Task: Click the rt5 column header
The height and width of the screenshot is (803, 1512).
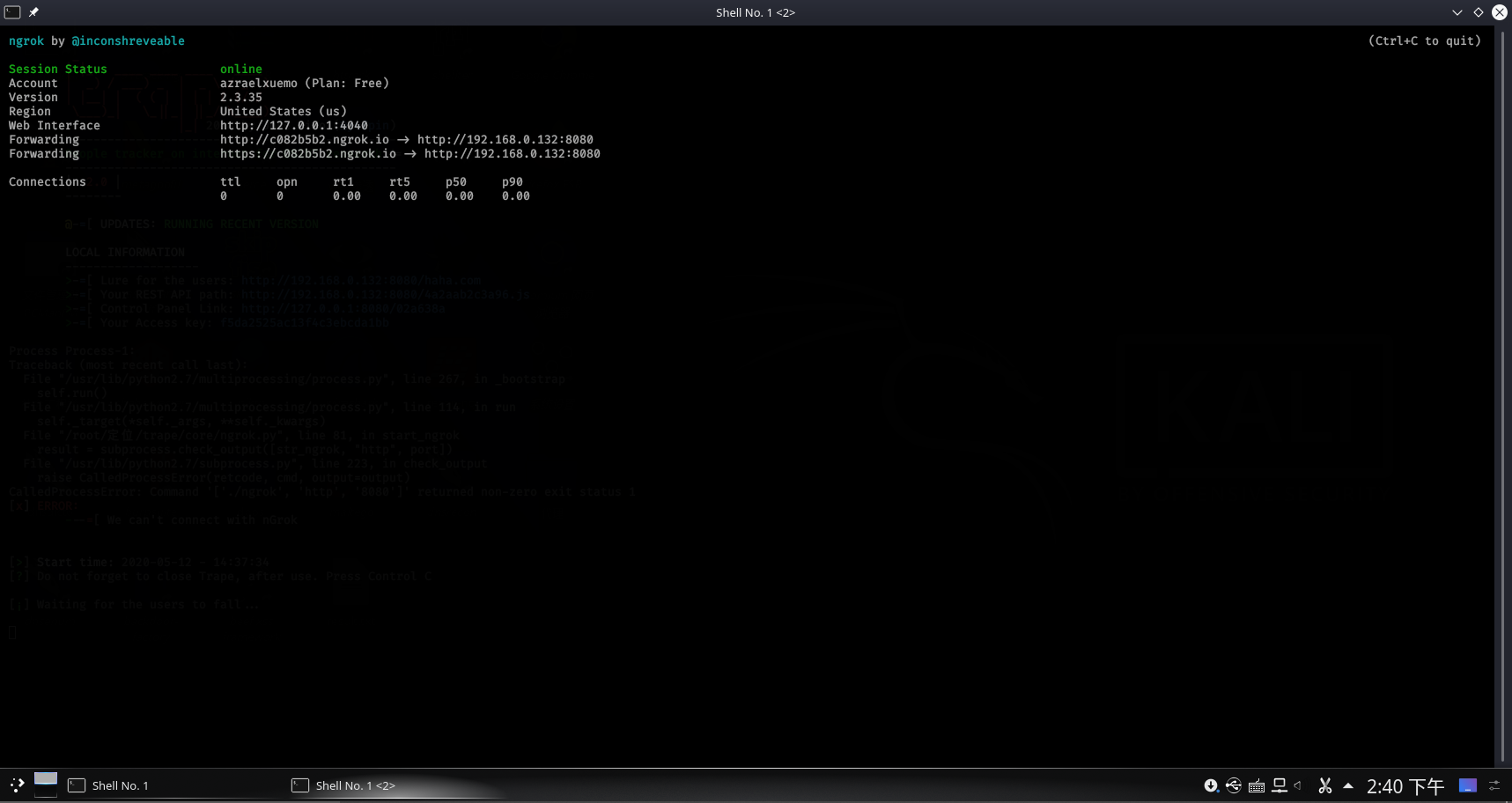Action: point(400,182)
